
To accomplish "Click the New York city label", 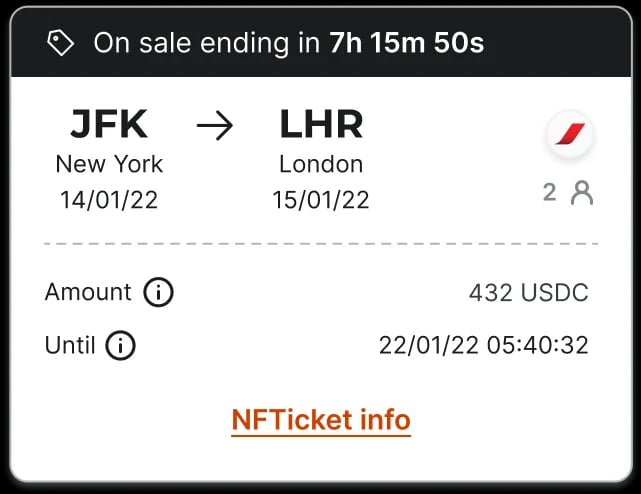I will point(109,164).
